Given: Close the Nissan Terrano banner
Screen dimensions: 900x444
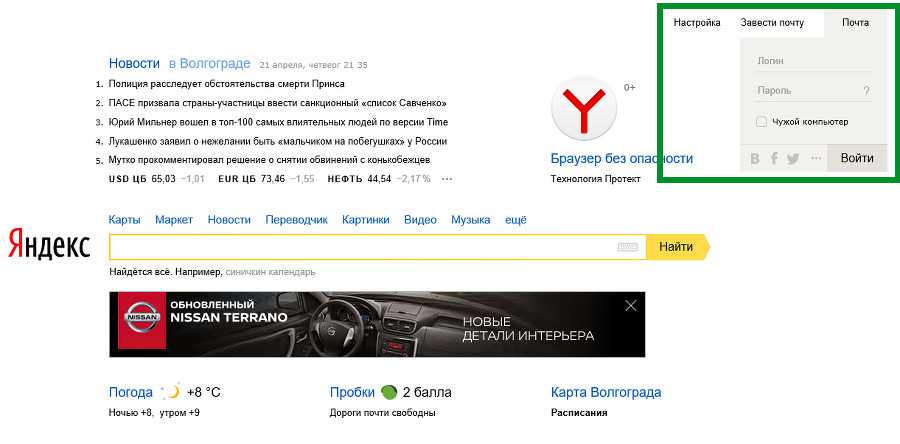Looking at the screenshot, I should pos(631,306).
